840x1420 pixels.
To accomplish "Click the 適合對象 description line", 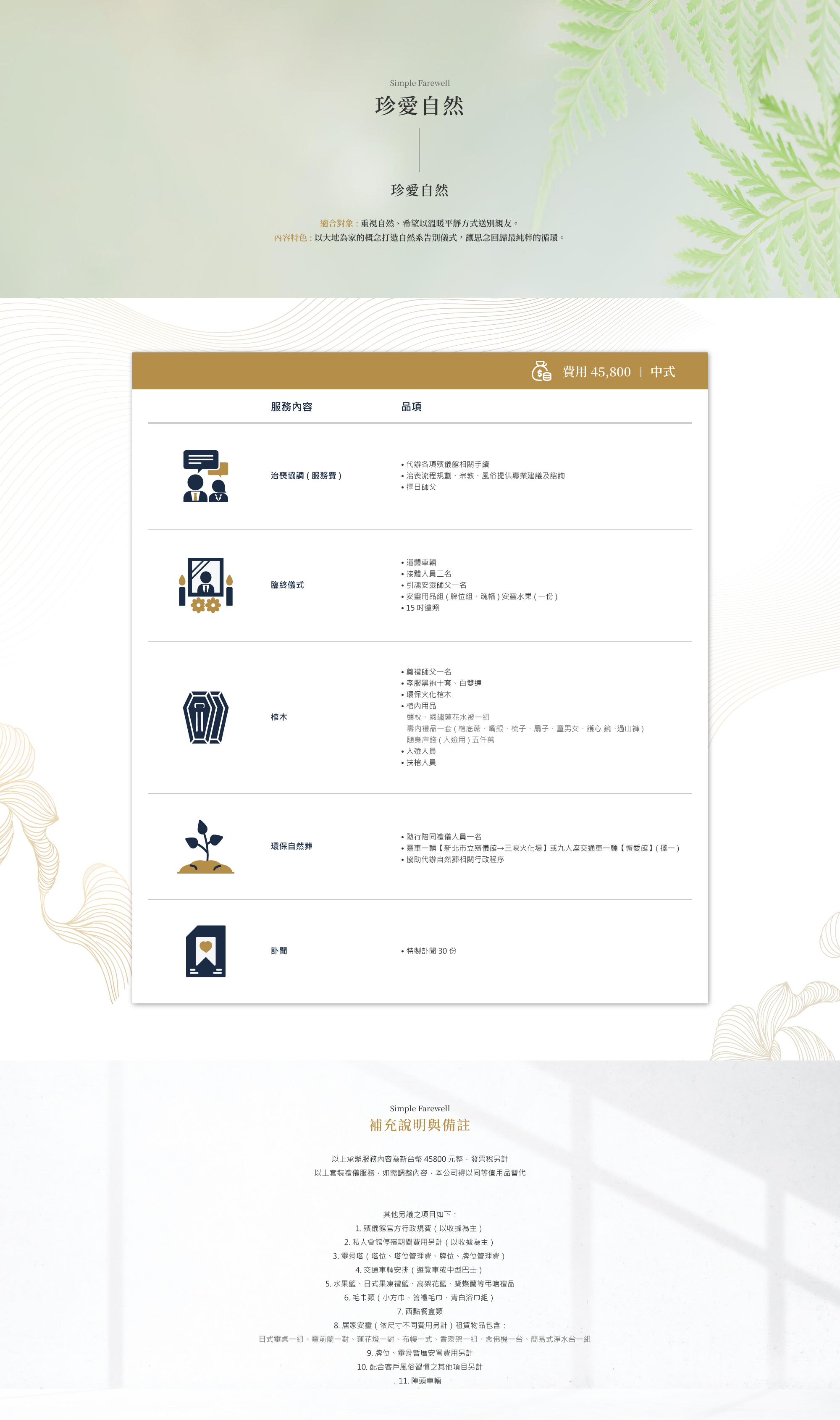I will pos(420,223).
